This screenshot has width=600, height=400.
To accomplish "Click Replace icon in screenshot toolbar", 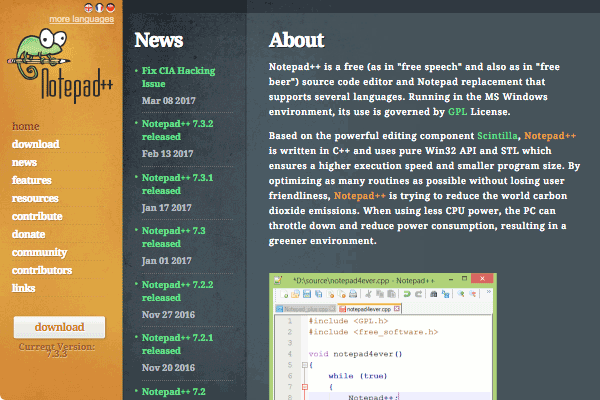I will click(445, 294).
